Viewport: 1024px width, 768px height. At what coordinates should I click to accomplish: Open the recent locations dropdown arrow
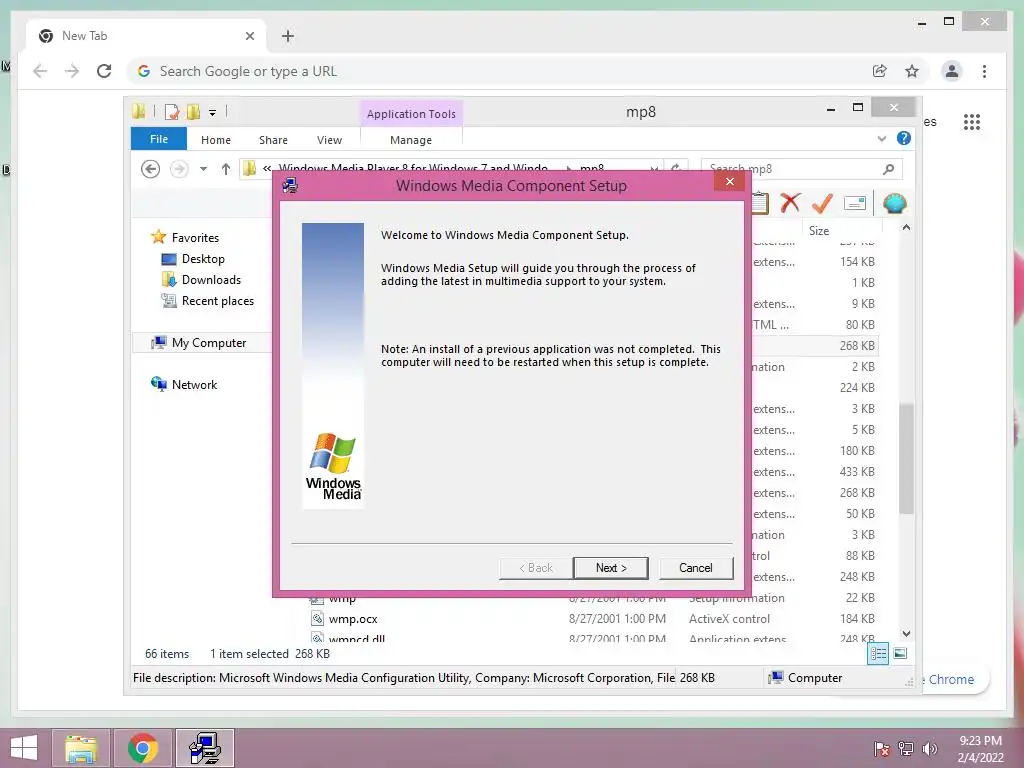[x=203, y=169]
